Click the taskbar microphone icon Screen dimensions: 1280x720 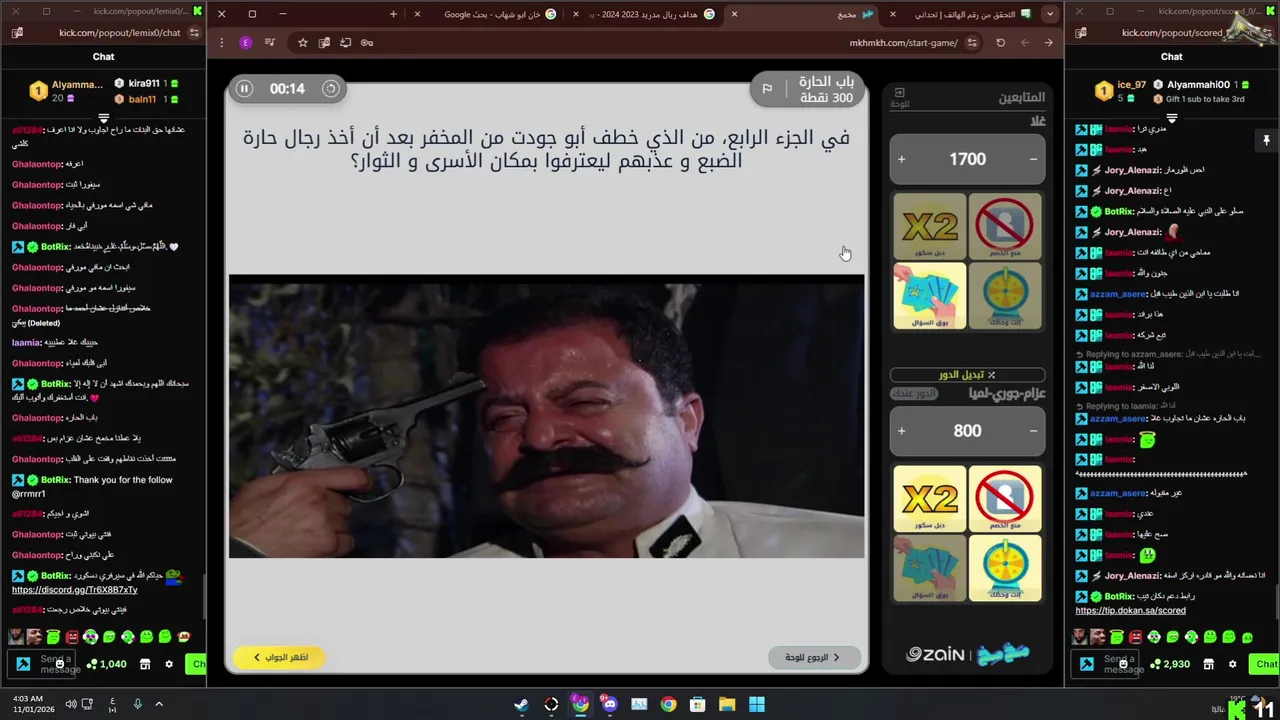point(137,704)
